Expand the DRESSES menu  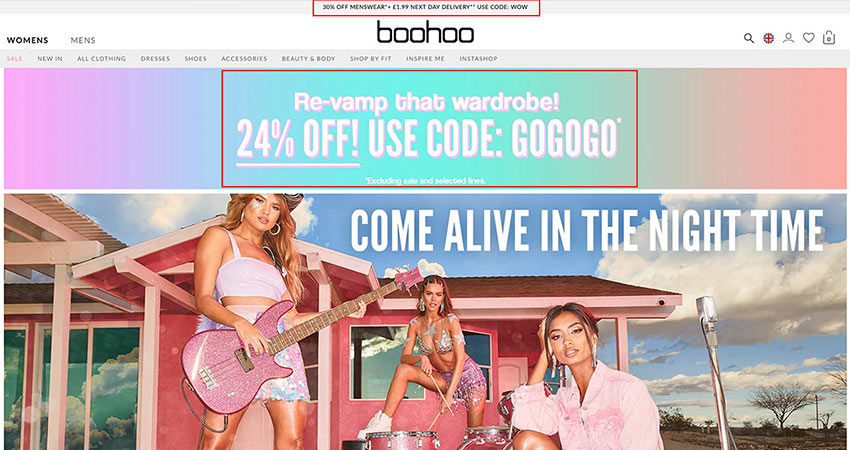pos(156,59)
